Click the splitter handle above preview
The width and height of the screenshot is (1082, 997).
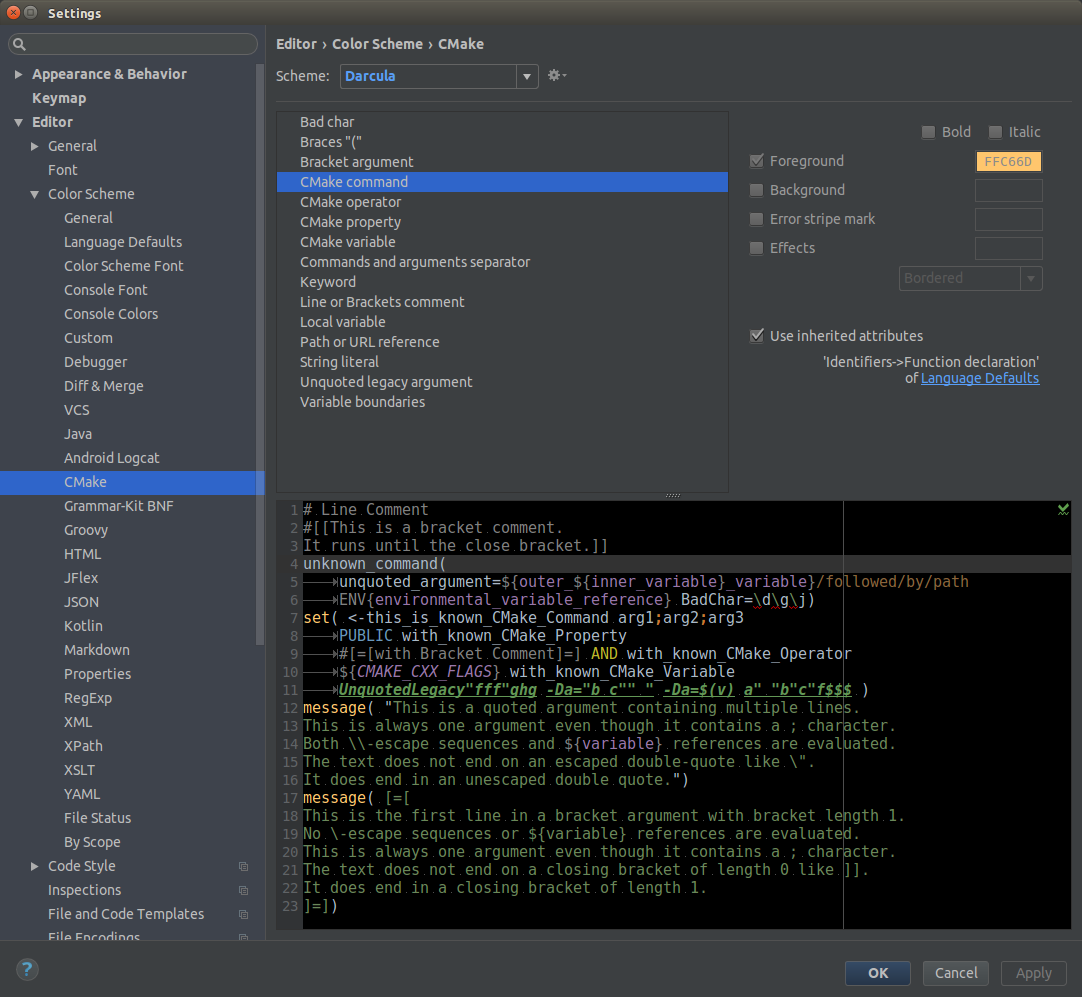click(x=673, y=495)
